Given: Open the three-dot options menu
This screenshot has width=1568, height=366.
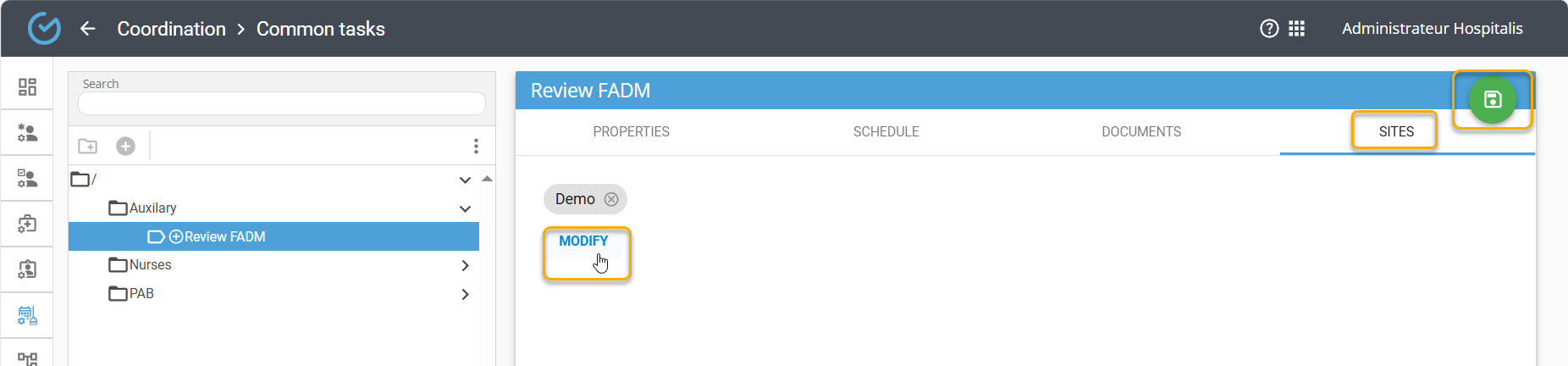Looking at the screenshot, I should [476, 146].
